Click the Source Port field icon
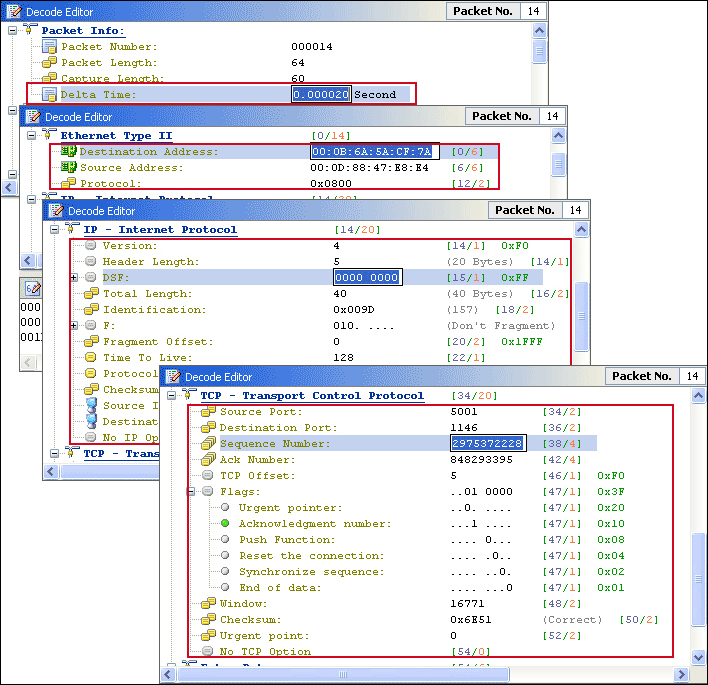 coord(208,412)
